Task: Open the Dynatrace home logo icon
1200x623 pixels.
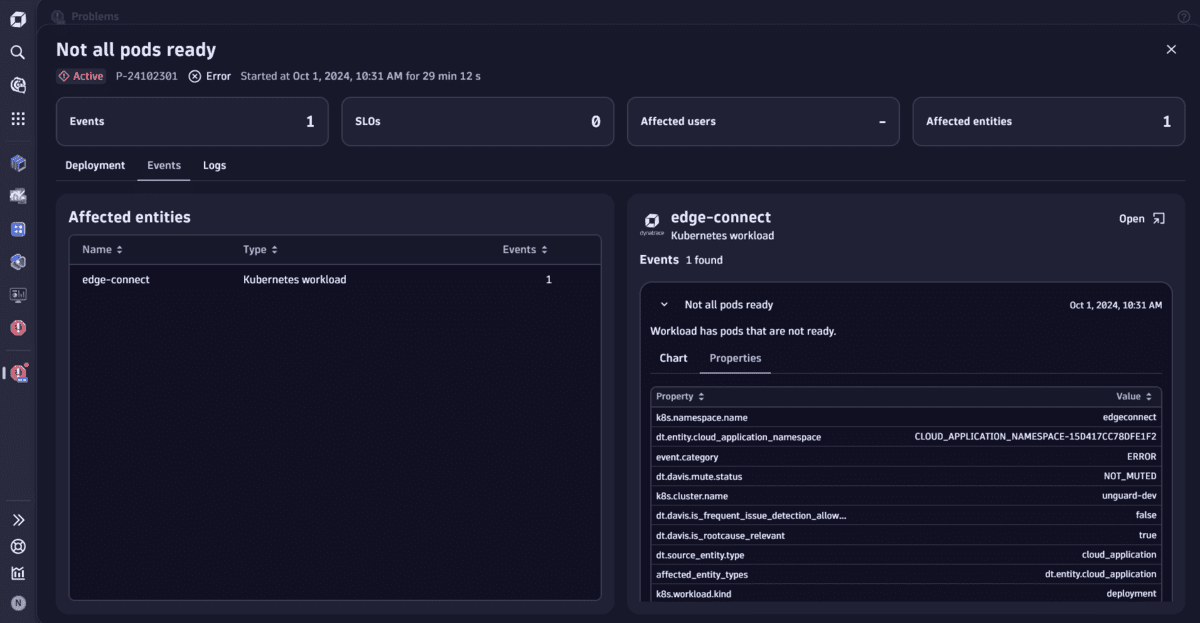Action: click(x=17, y=18)
